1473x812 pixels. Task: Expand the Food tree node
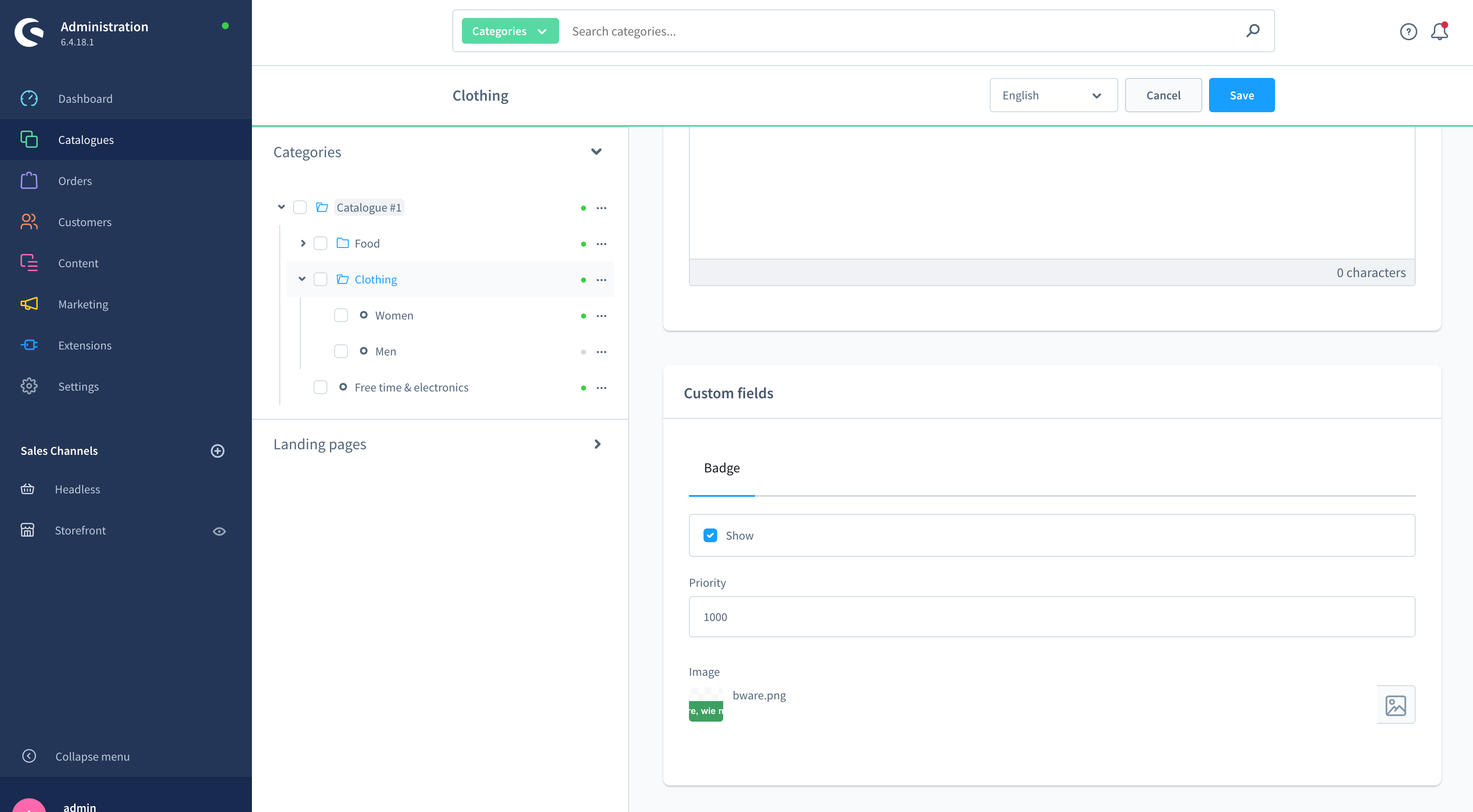coord(302,243)
